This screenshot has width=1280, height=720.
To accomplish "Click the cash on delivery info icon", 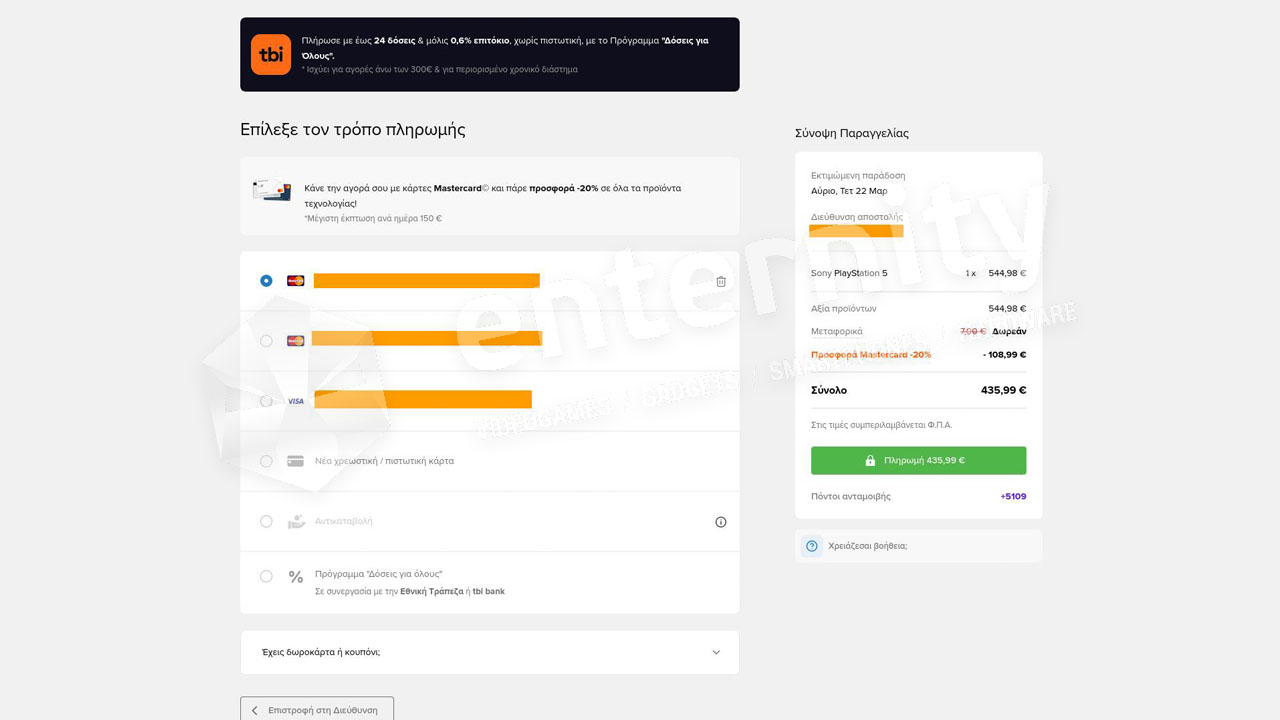I will [721, 522].
